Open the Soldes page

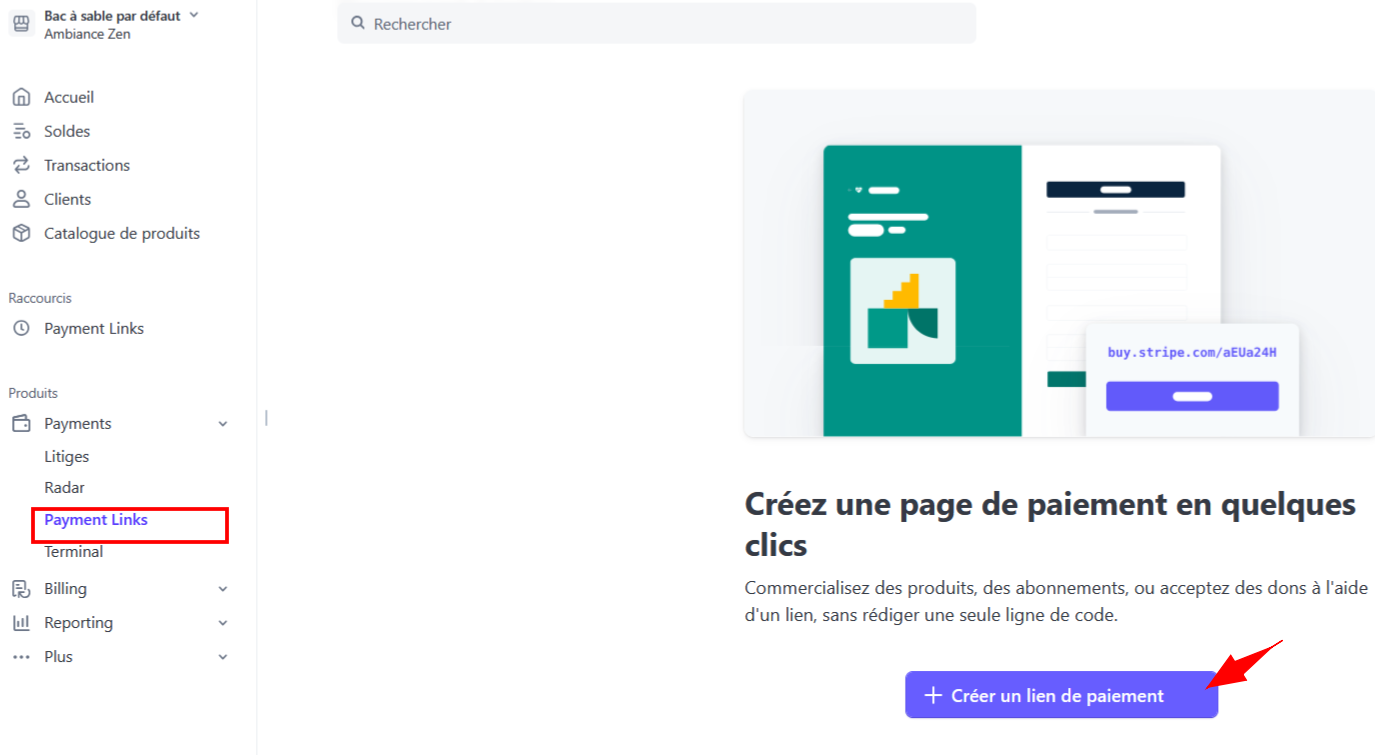point(67,132)
